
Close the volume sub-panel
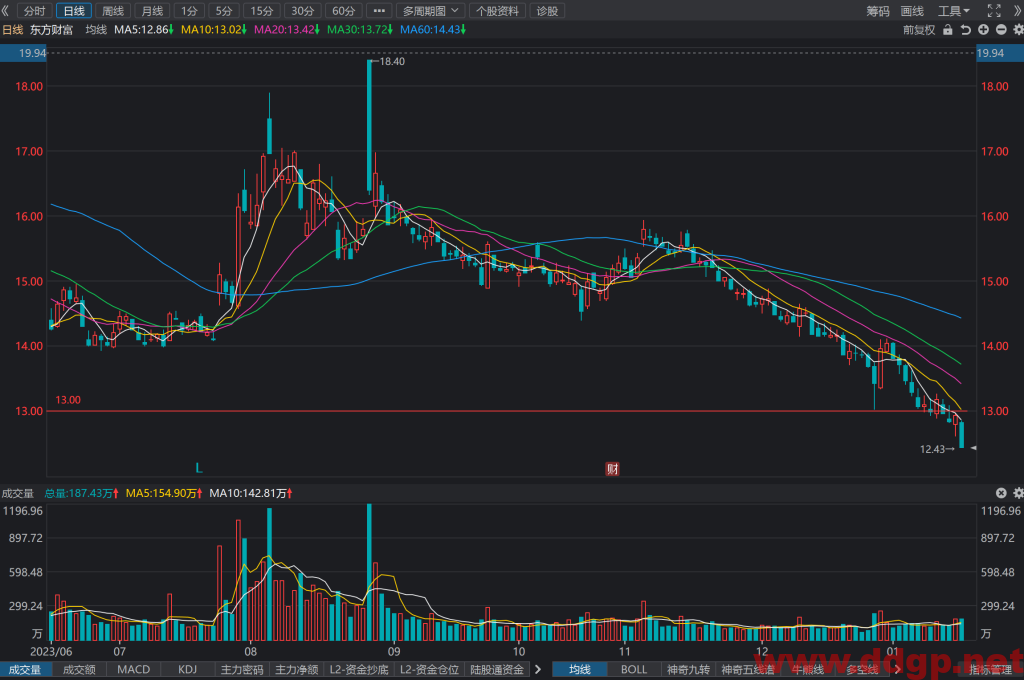click(x=1001, y=493)
